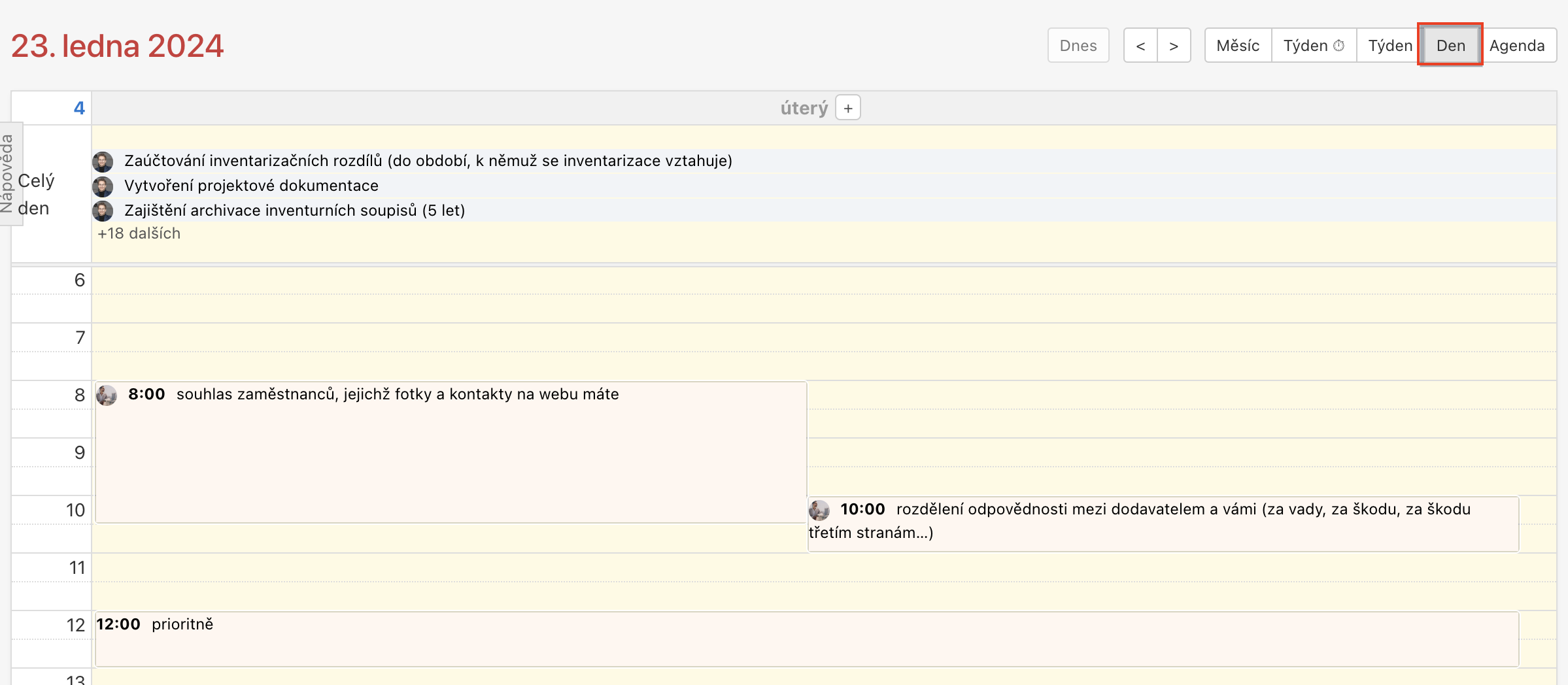Open the 12:00 prioritně event

807,639
